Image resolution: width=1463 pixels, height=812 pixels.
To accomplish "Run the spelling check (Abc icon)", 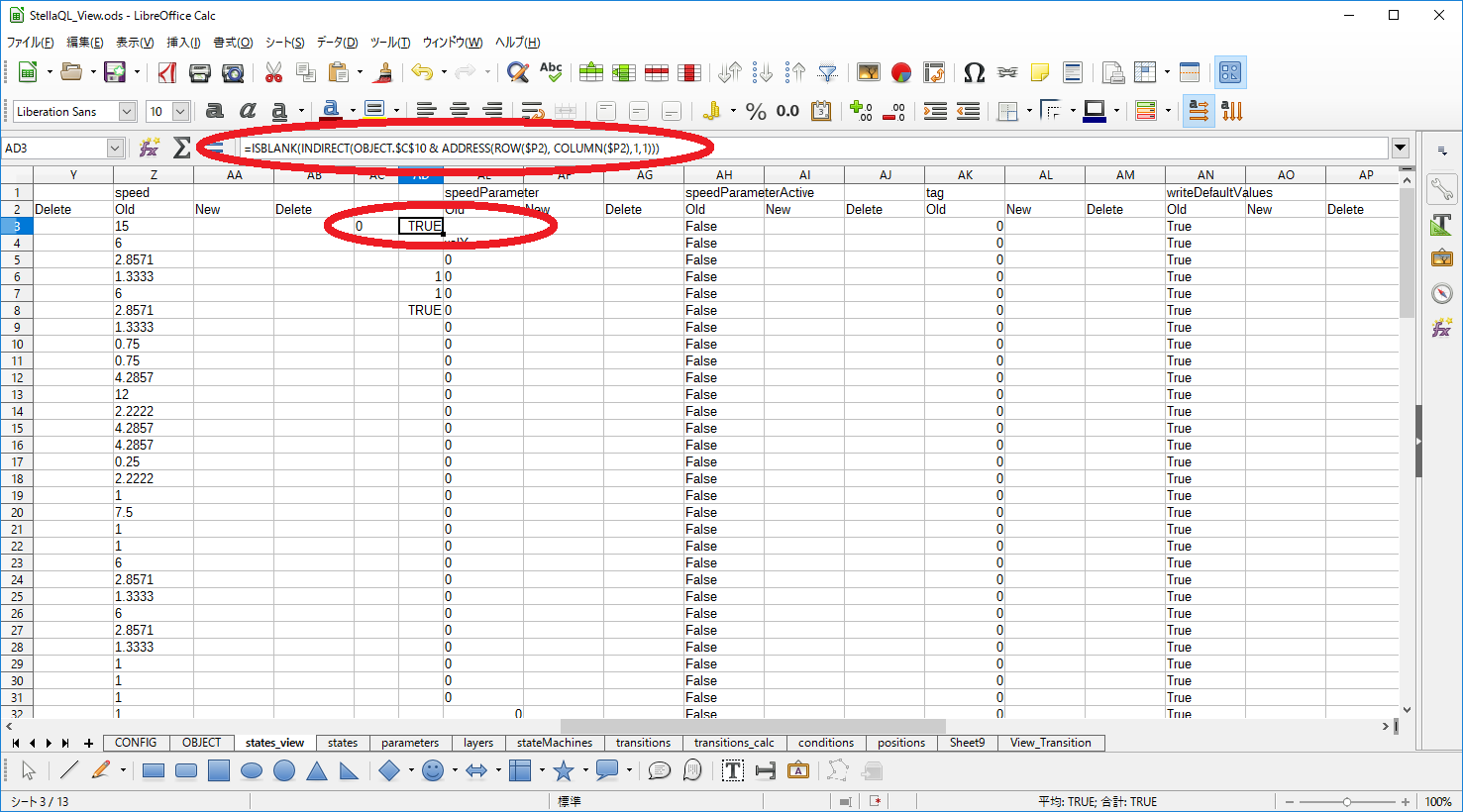I will pos(551,72).
